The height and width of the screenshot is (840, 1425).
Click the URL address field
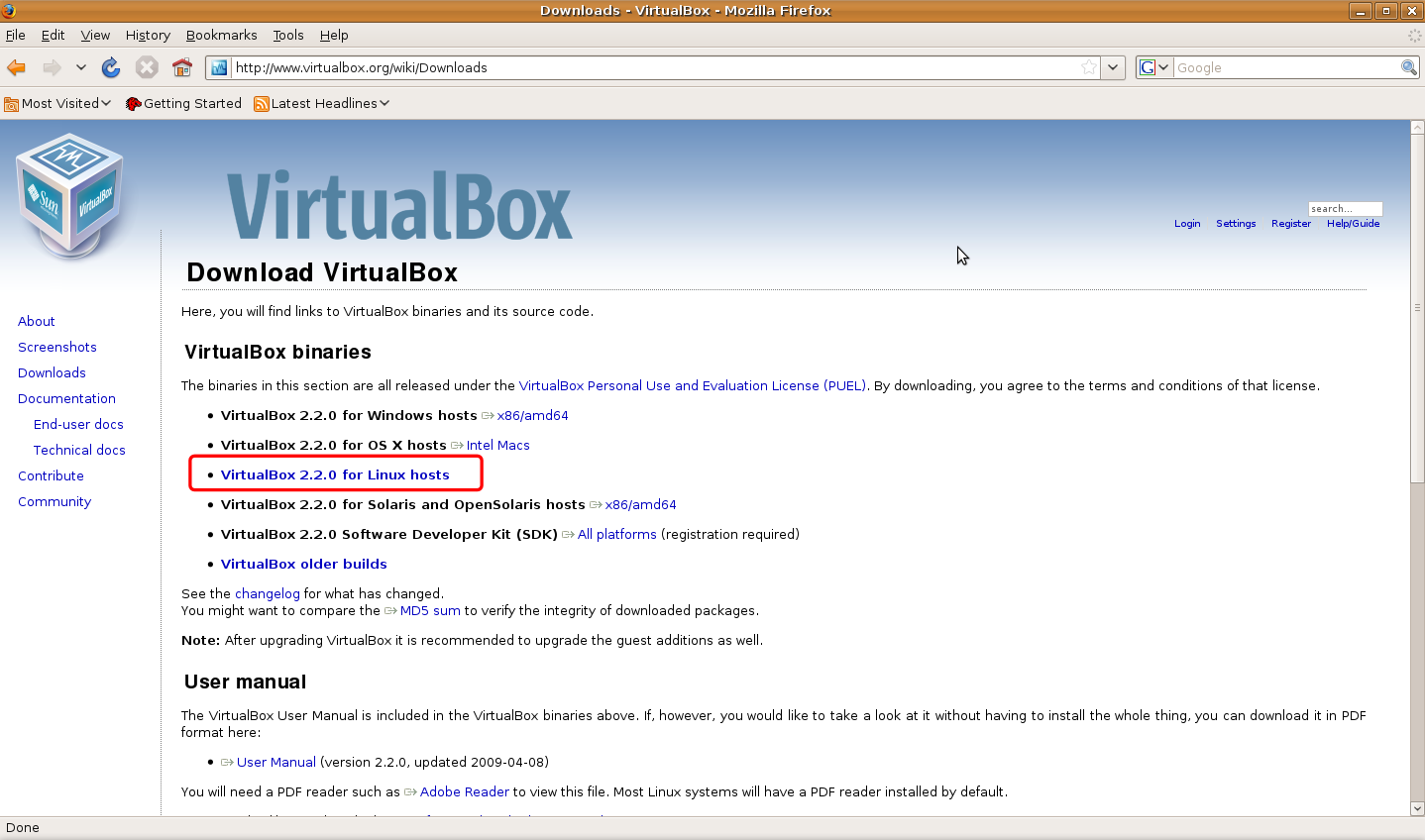654,67
